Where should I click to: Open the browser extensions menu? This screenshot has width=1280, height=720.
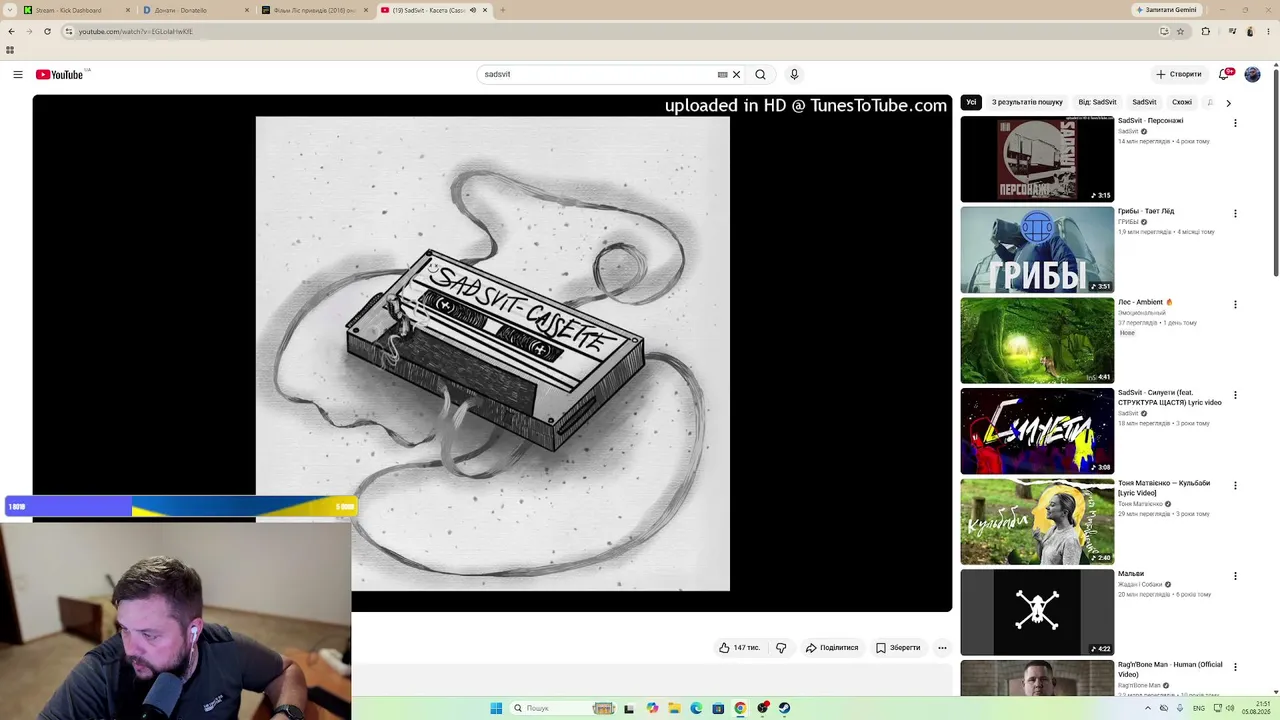(1205, 31)
